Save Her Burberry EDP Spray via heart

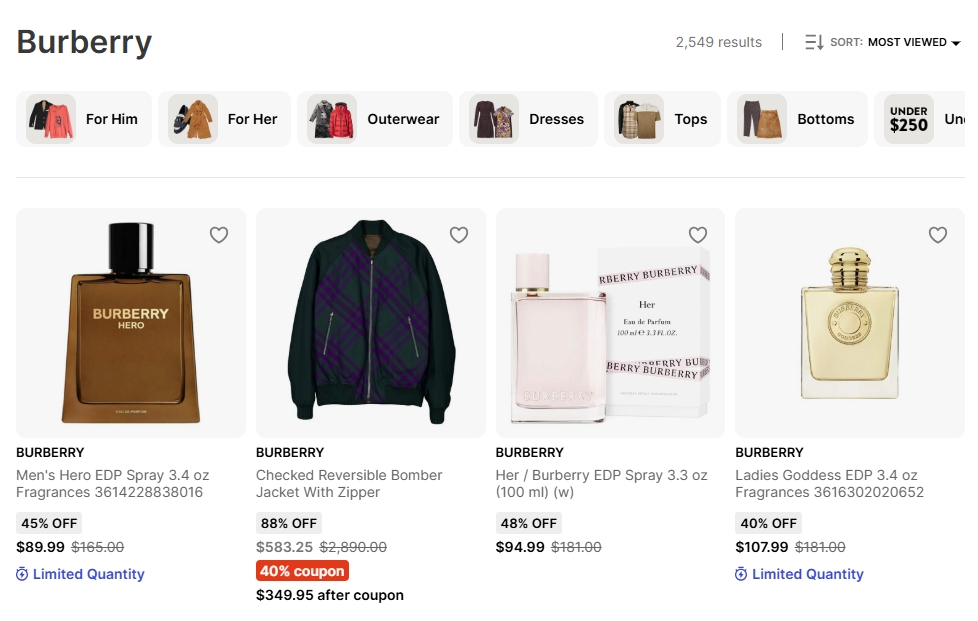698,235
